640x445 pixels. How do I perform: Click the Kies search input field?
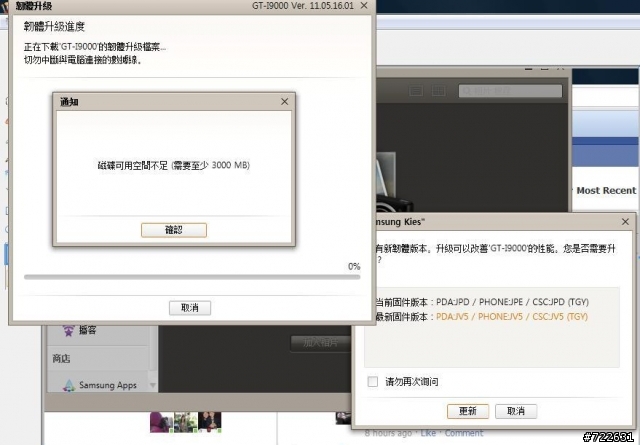pos(510,91)
